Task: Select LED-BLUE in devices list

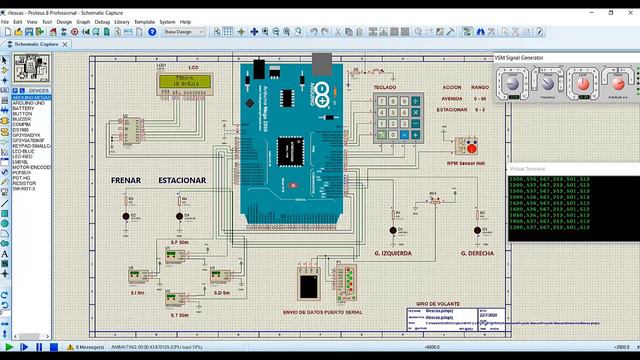Action: (23, 151)
